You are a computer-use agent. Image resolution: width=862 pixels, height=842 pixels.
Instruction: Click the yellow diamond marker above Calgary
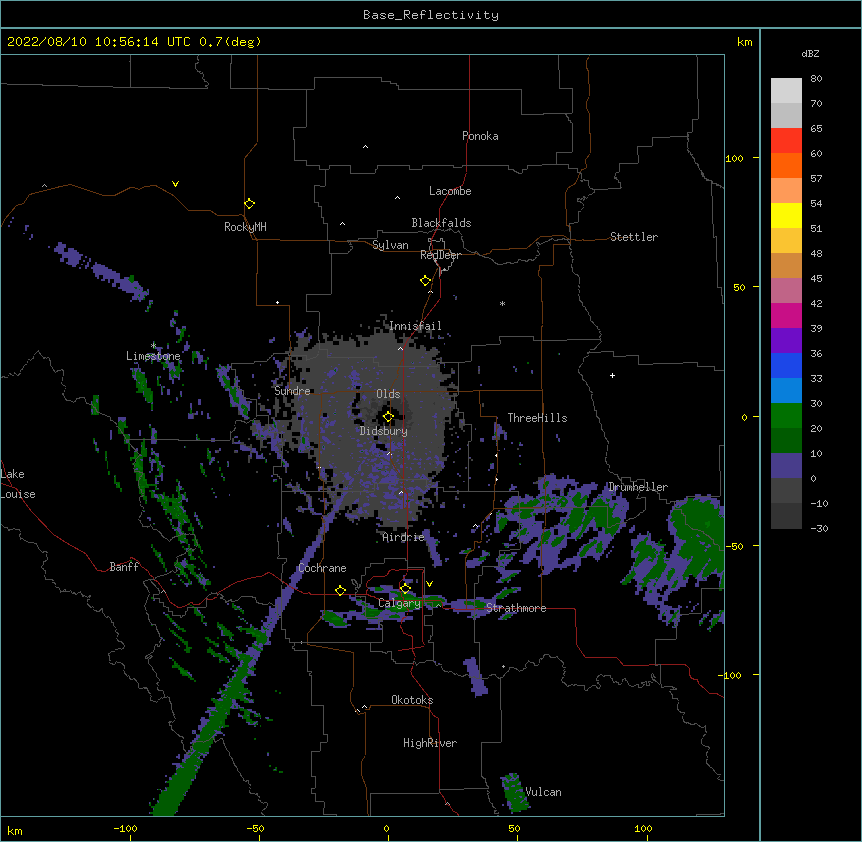405,589
